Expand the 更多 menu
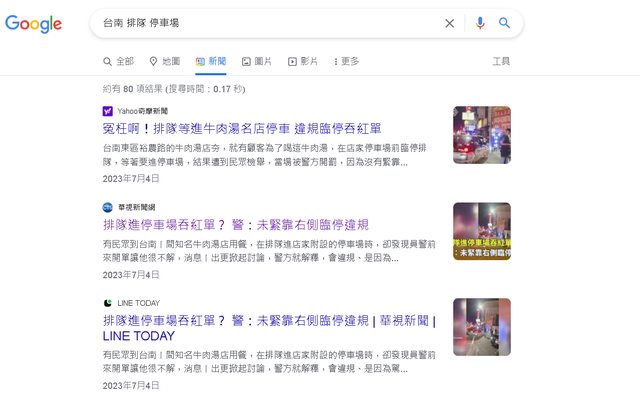 pyautogui.click(x=346, y=61)
